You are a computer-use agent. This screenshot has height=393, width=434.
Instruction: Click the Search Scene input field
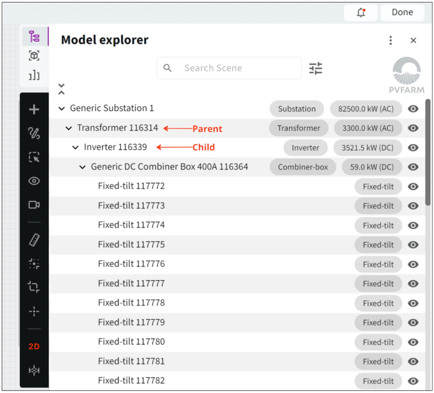[x=229, y=68]
